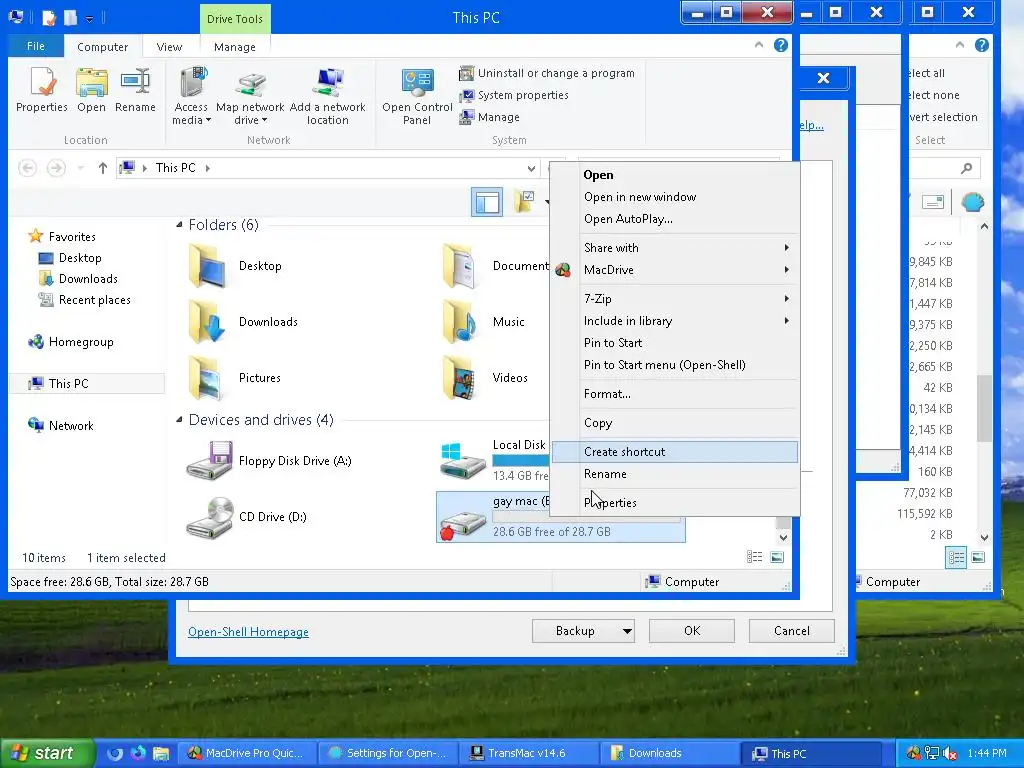Image resolution: width=1024 pixels, height=768 pixels.
Task: Select the Music folder icon
Action: click(x=460, y=322)
